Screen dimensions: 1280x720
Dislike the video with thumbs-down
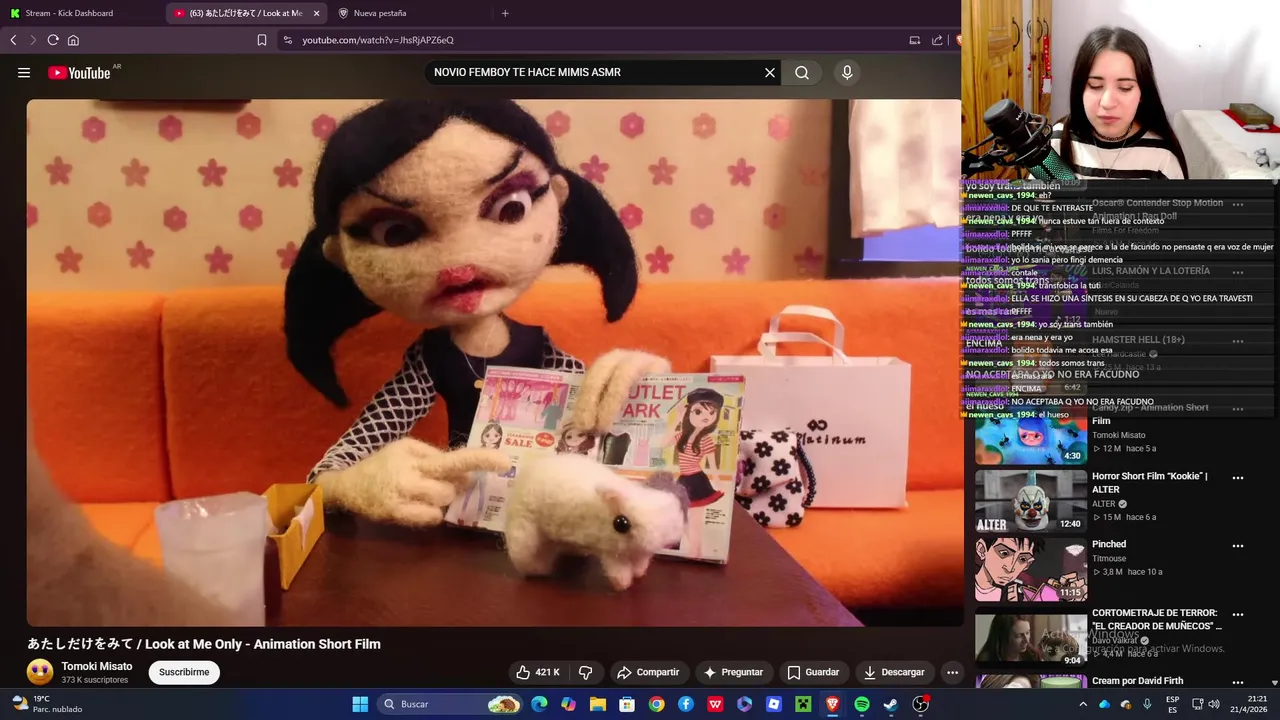coord(586,672)
